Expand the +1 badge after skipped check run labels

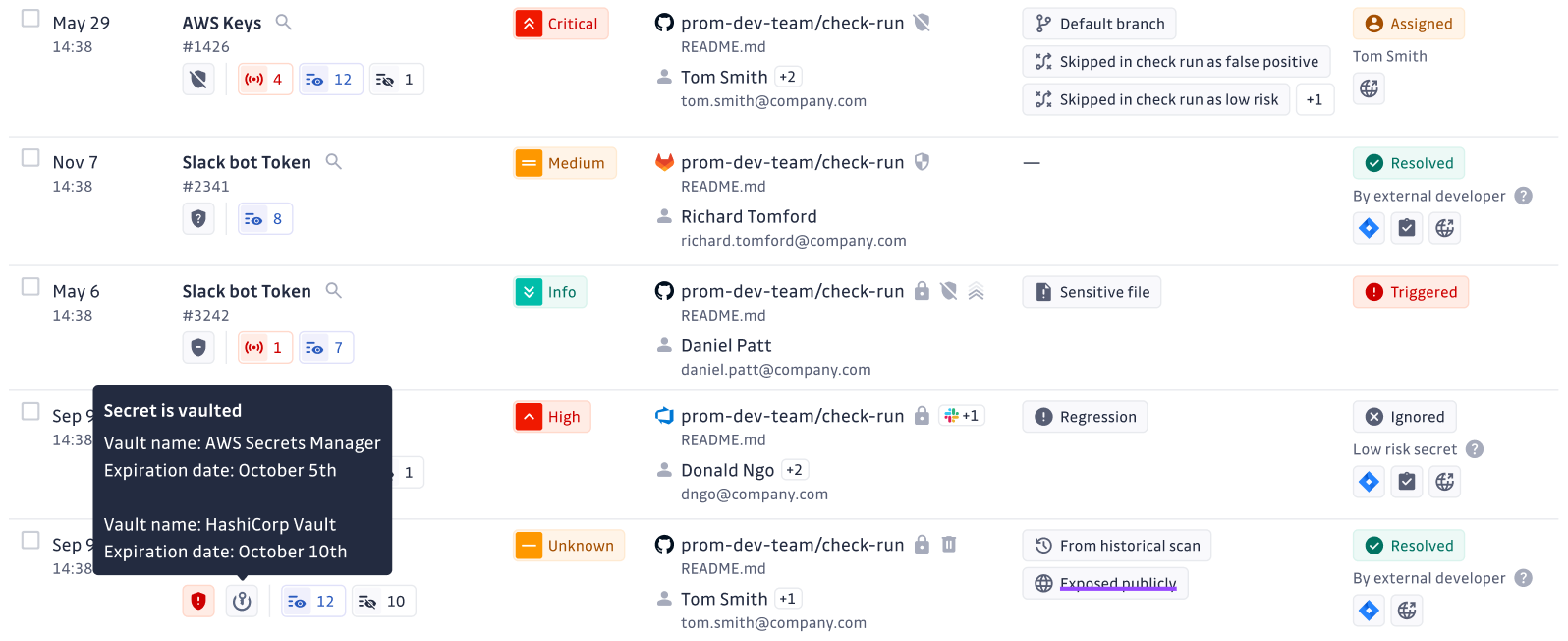(1316, 98)
